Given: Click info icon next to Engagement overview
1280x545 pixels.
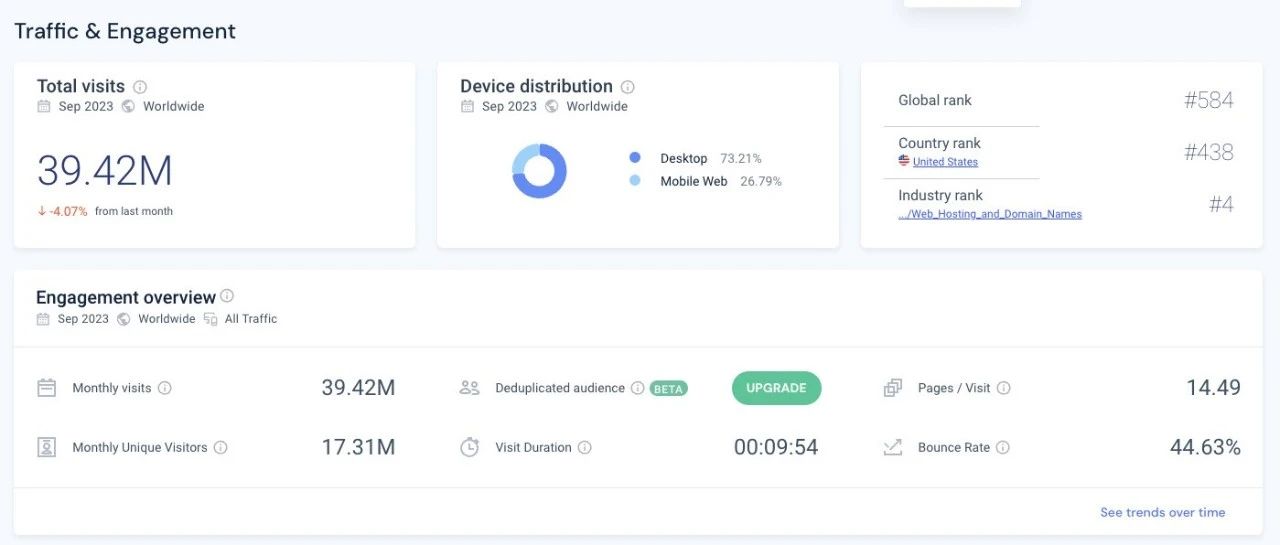Looking at the screenshot, I should (227, 296).
